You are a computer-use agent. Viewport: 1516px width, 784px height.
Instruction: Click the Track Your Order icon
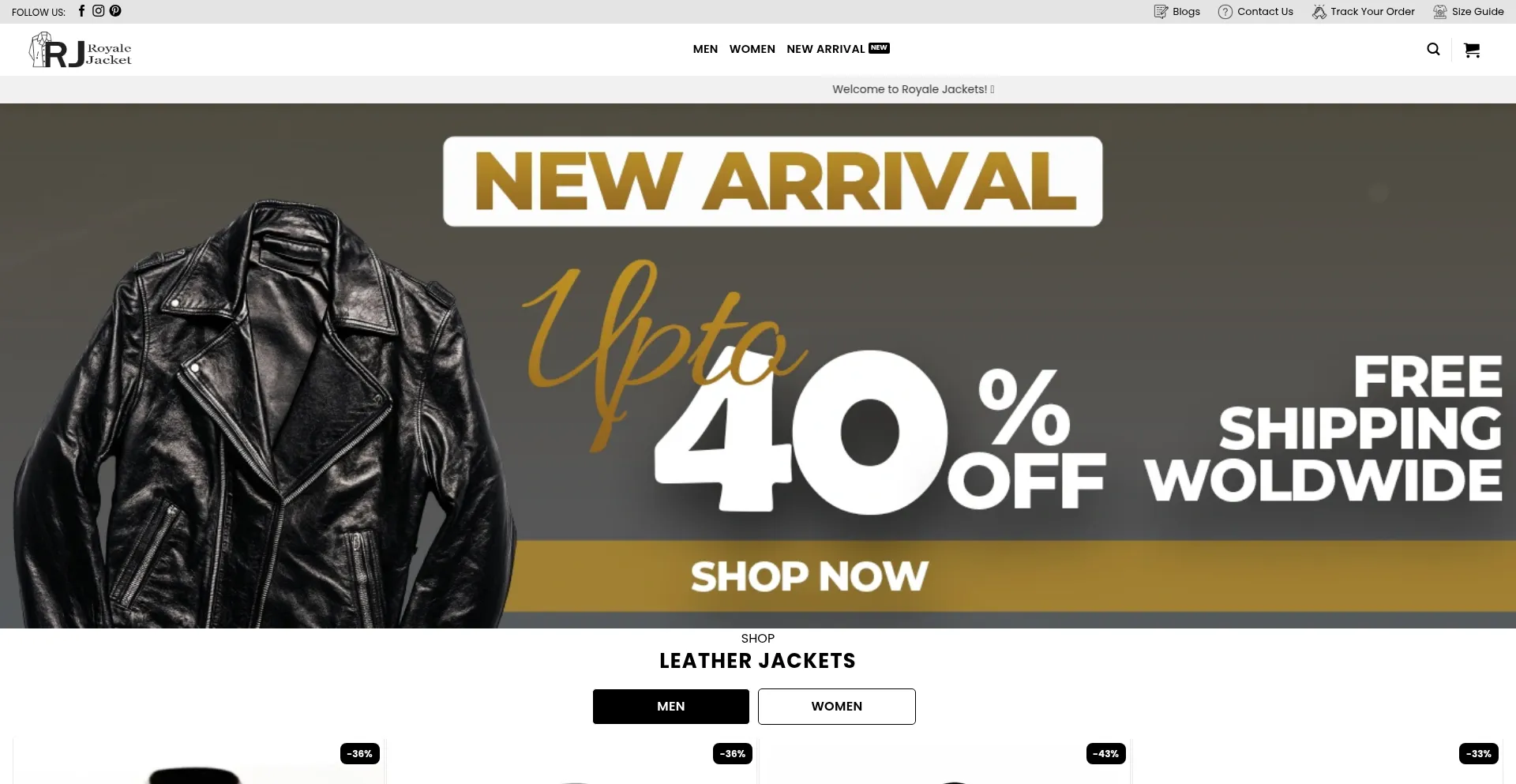pyautogui.click(x=1319, y=12)
